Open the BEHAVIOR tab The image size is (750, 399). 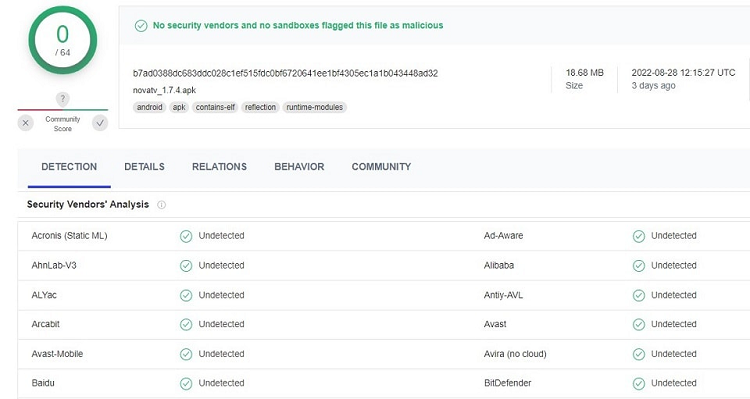click(x=299, y=167)
